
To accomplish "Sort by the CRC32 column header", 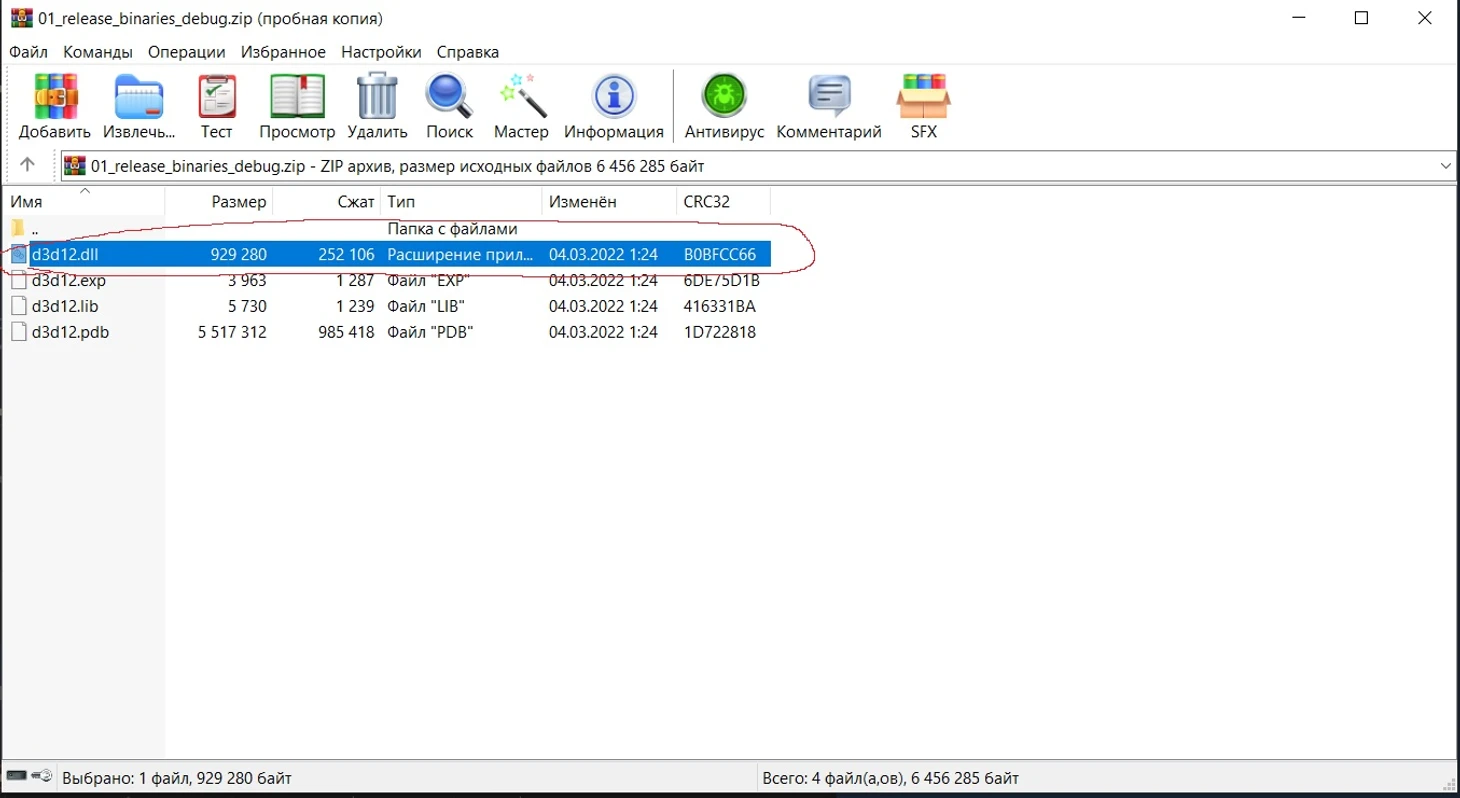I will pos(706,202).
